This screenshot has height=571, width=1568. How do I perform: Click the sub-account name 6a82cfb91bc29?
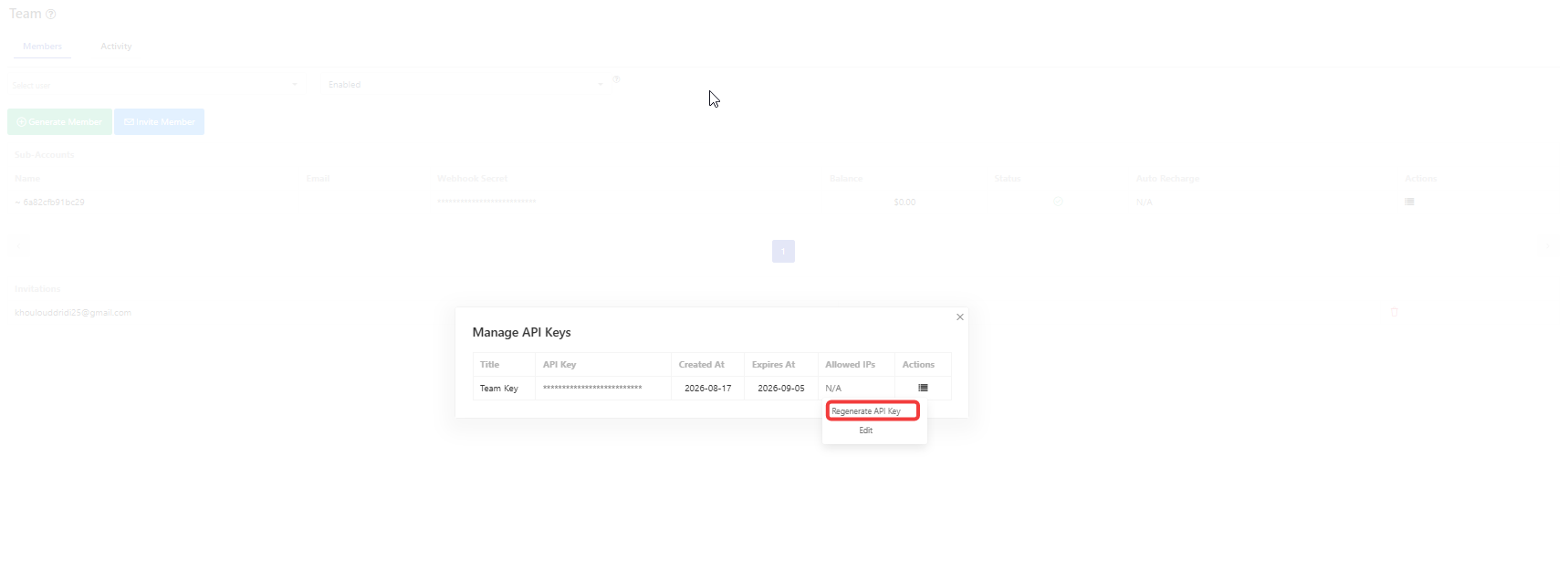[54, 202]
